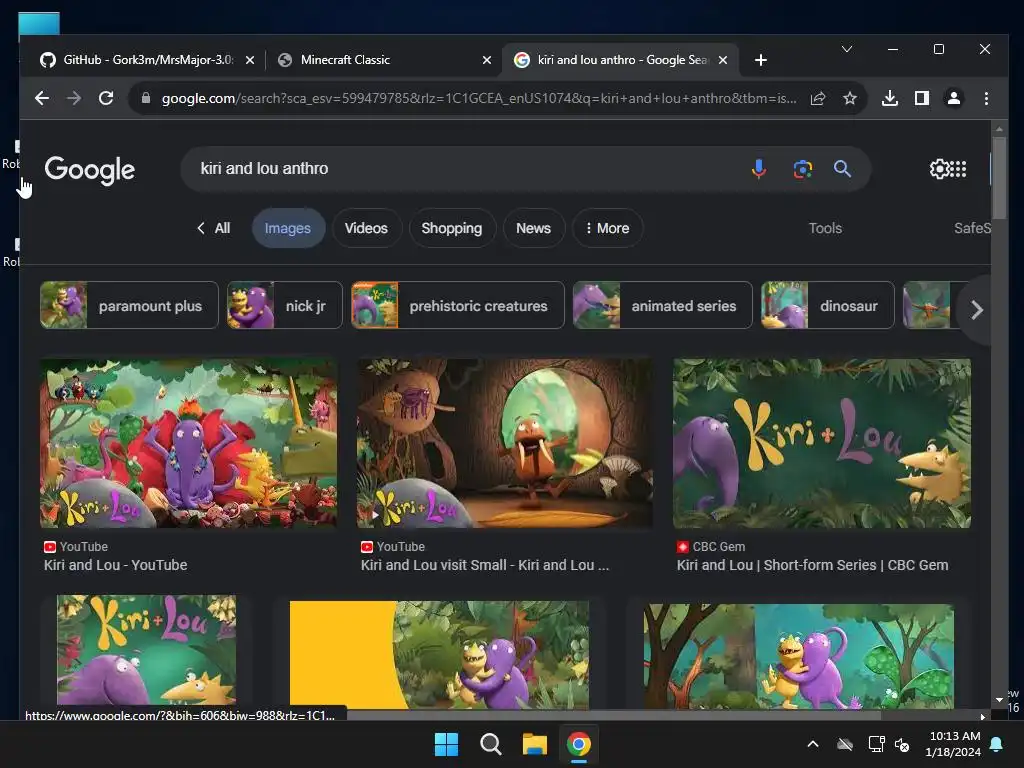Image resolution: width=1024 pixels, height=768 pixels.
Task: Click the scroll down arrow
Action: [999, 699]
